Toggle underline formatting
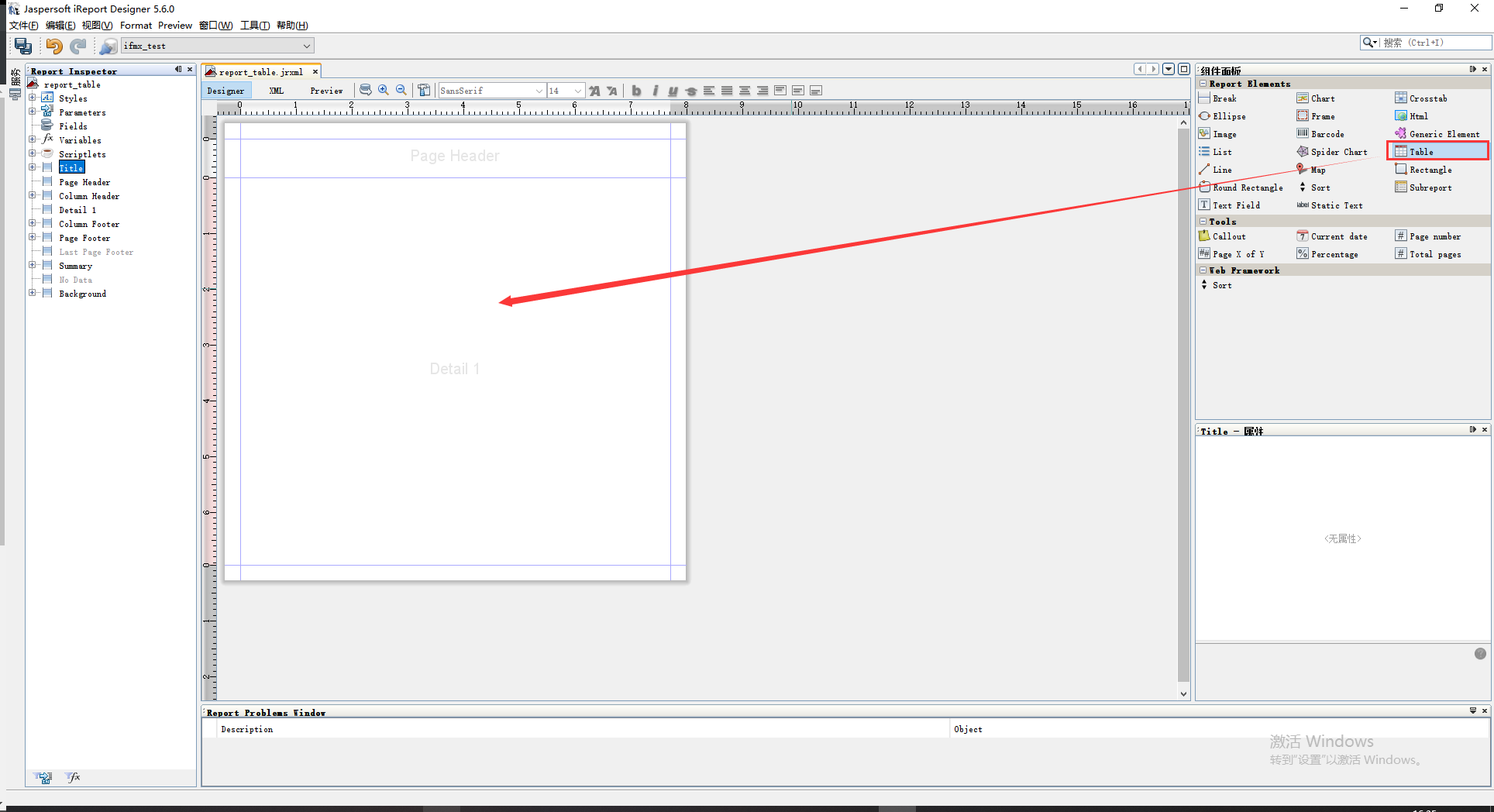Viewport: 1494px width, 812px height. (673, 91)
